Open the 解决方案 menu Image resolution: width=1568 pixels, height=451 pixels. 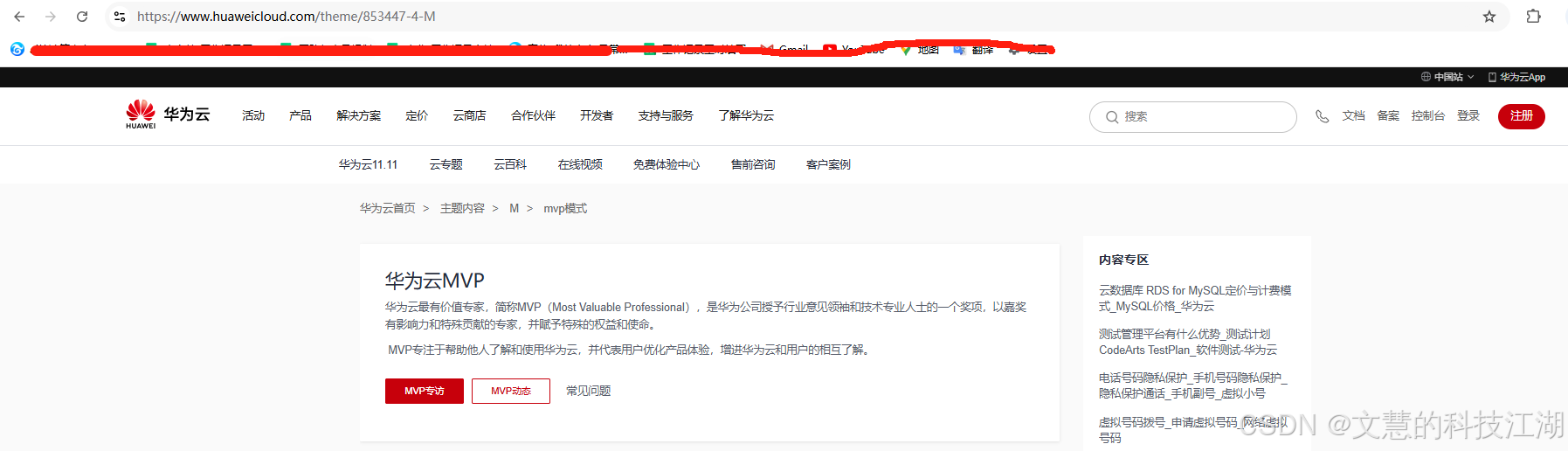click(359, 115)
